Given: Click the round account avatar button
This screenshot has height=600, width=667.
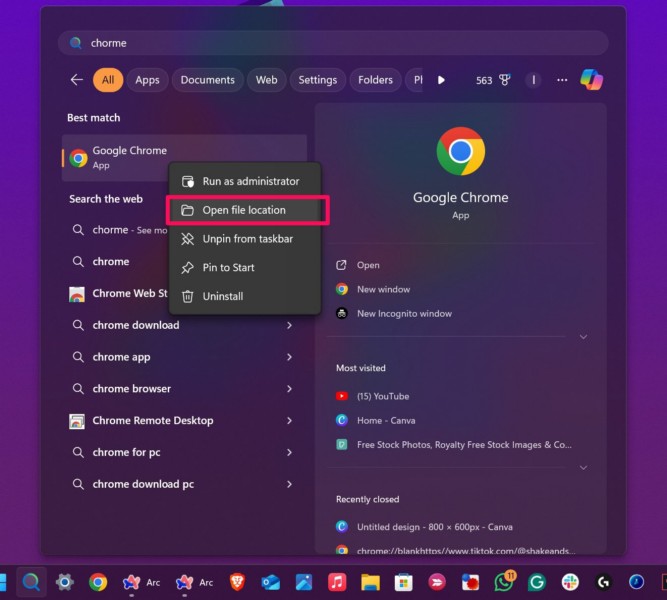Looking at the screenshot, I should click(x=533, y=80).
